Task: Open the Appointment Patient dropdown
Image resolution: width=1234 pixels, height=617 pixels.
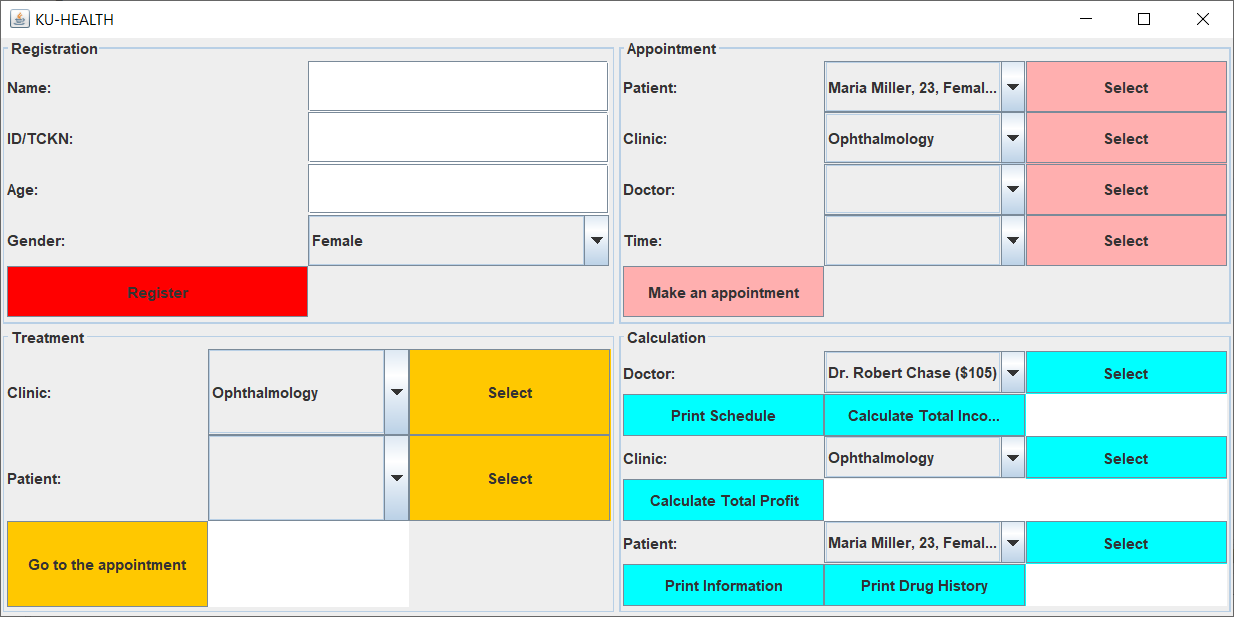Action: pyautogui.click(x=924, y=87)
